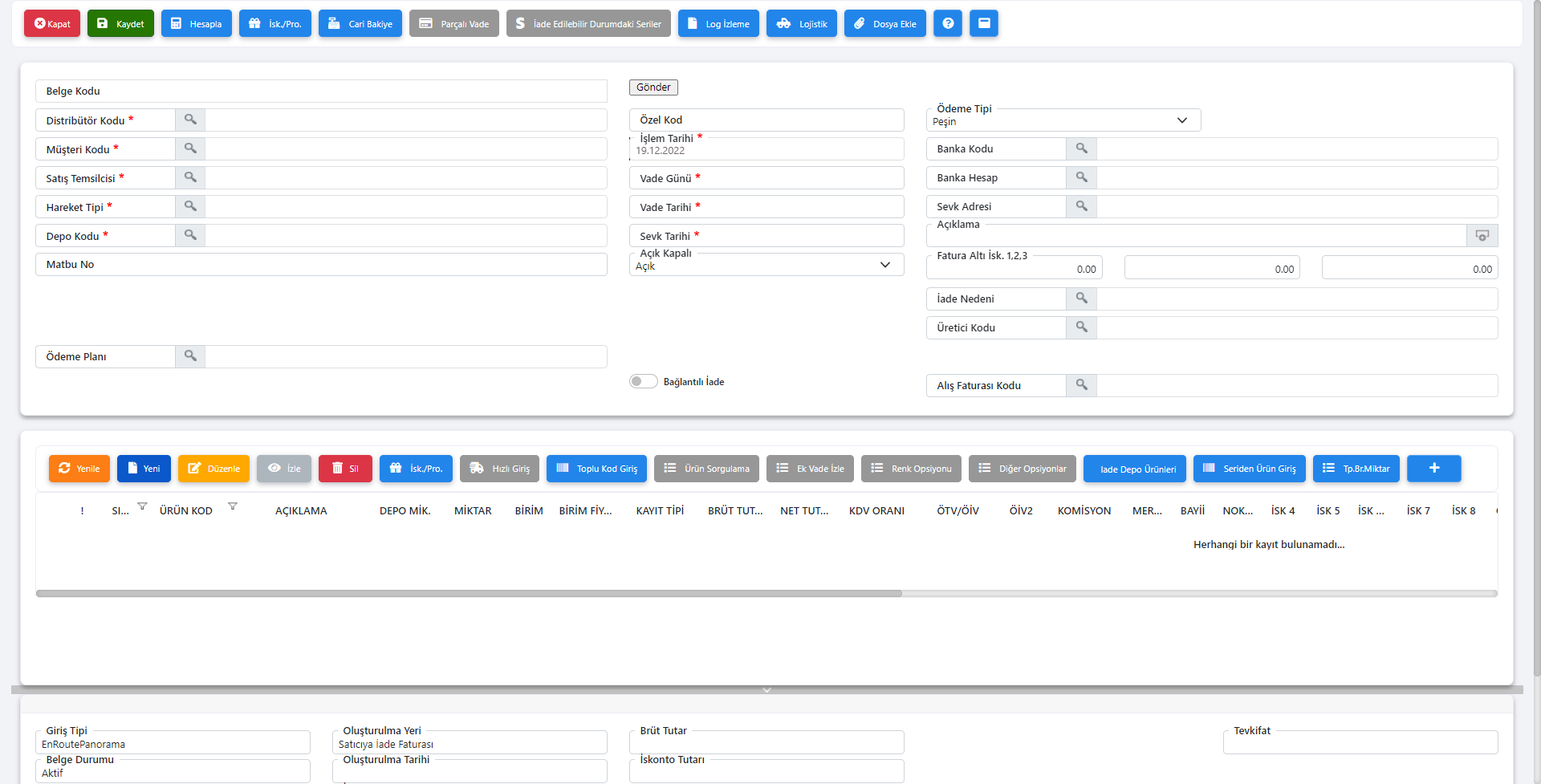Image resolution: width=1541 pixels, height=784 pixels.
Task: Click the red Sil delete button
Action: [x=345, y=469]
